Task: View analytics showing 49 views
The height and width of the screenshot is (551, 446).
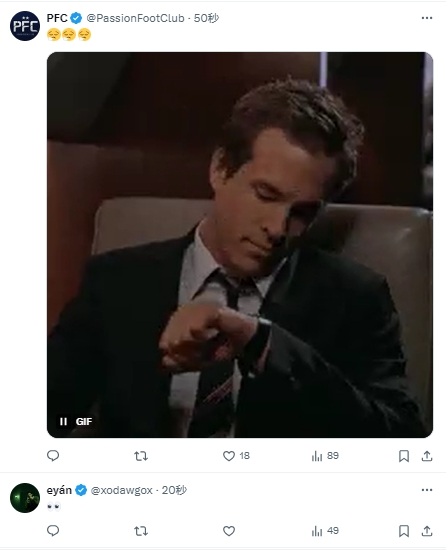Action: [x=325, y=531]
